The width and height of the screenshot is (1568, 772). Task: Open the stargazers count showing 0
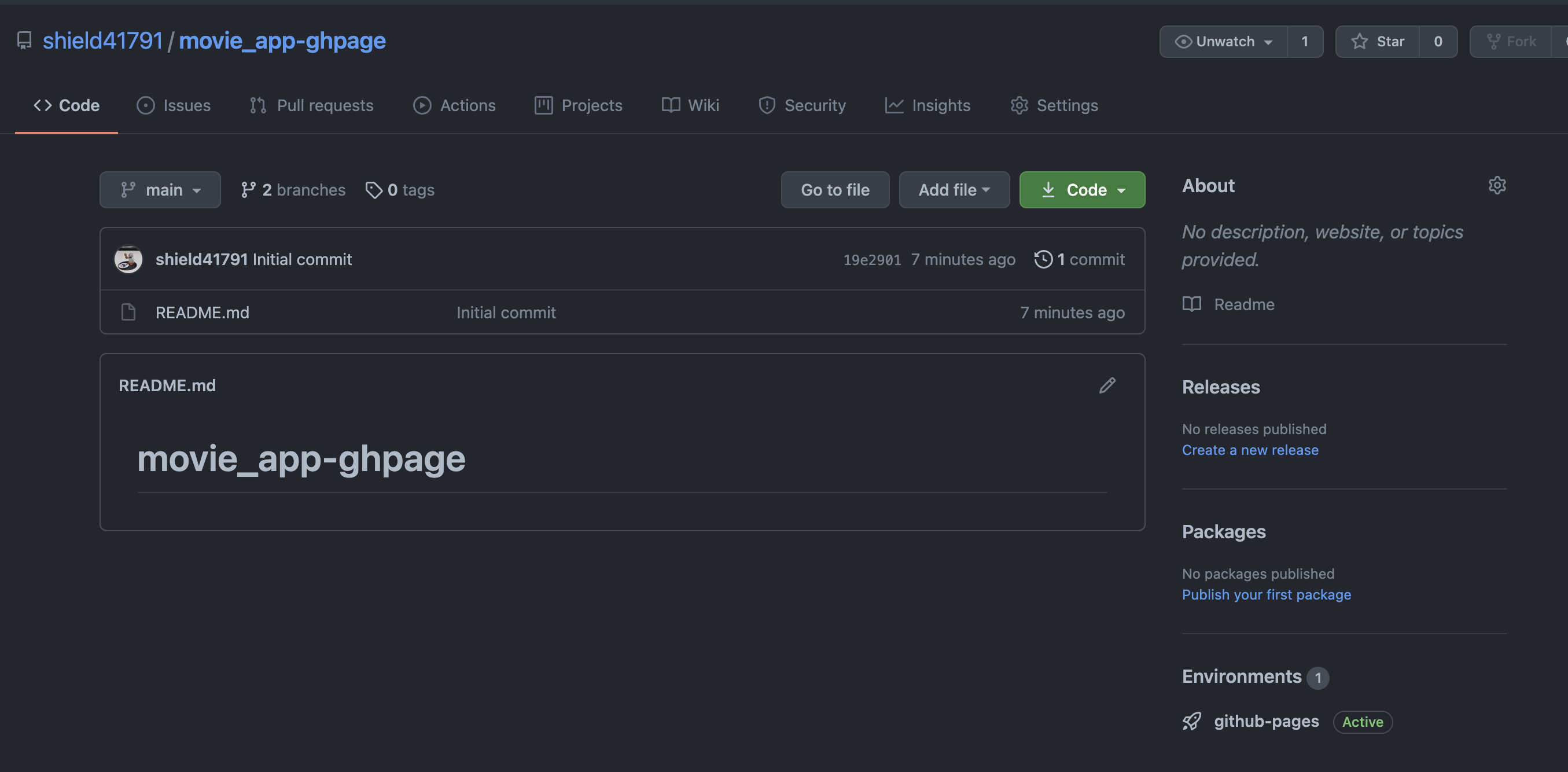(x=1438, y=42)
